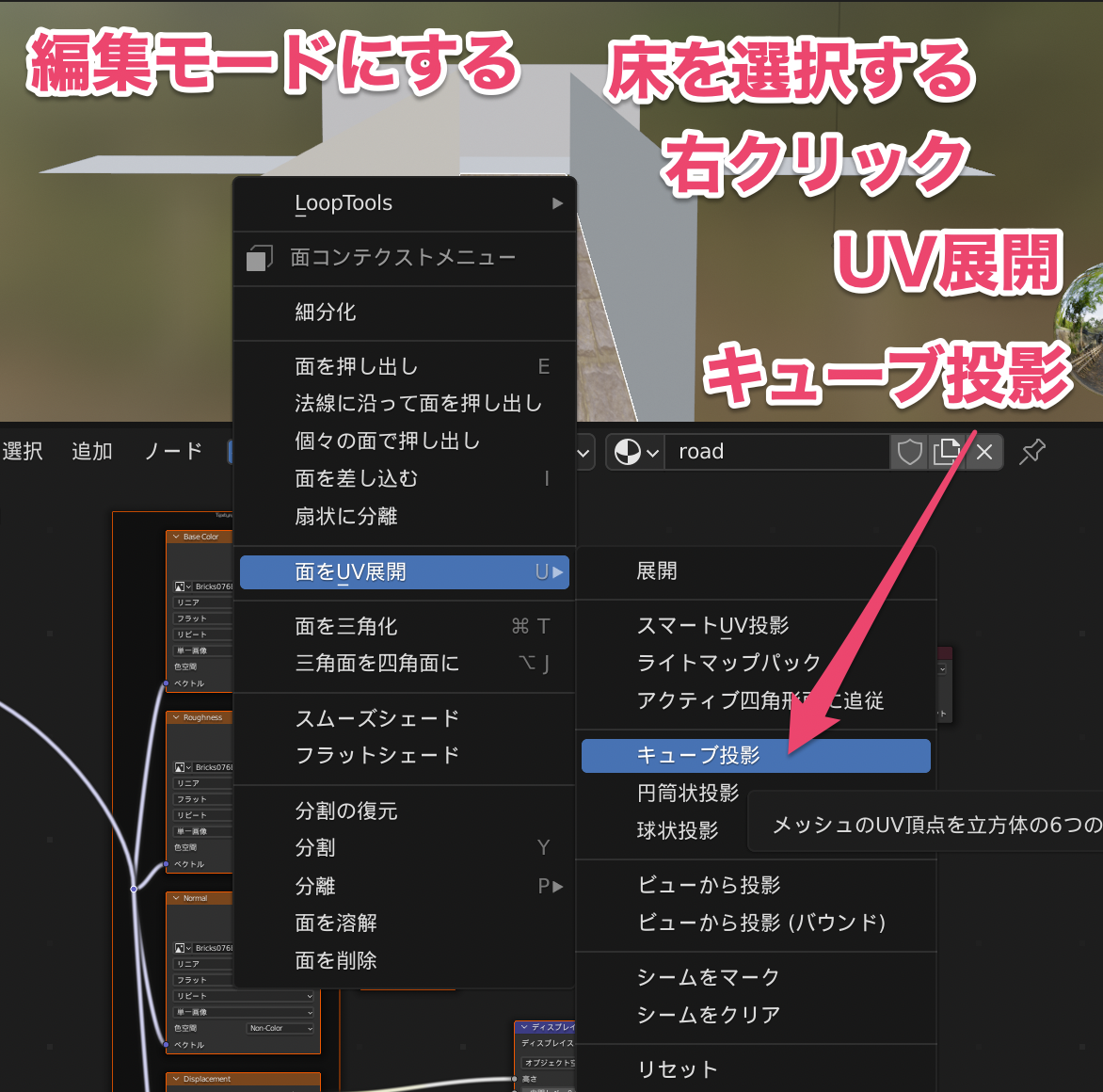Collapse the Base Color node header

tap(176, 537)
